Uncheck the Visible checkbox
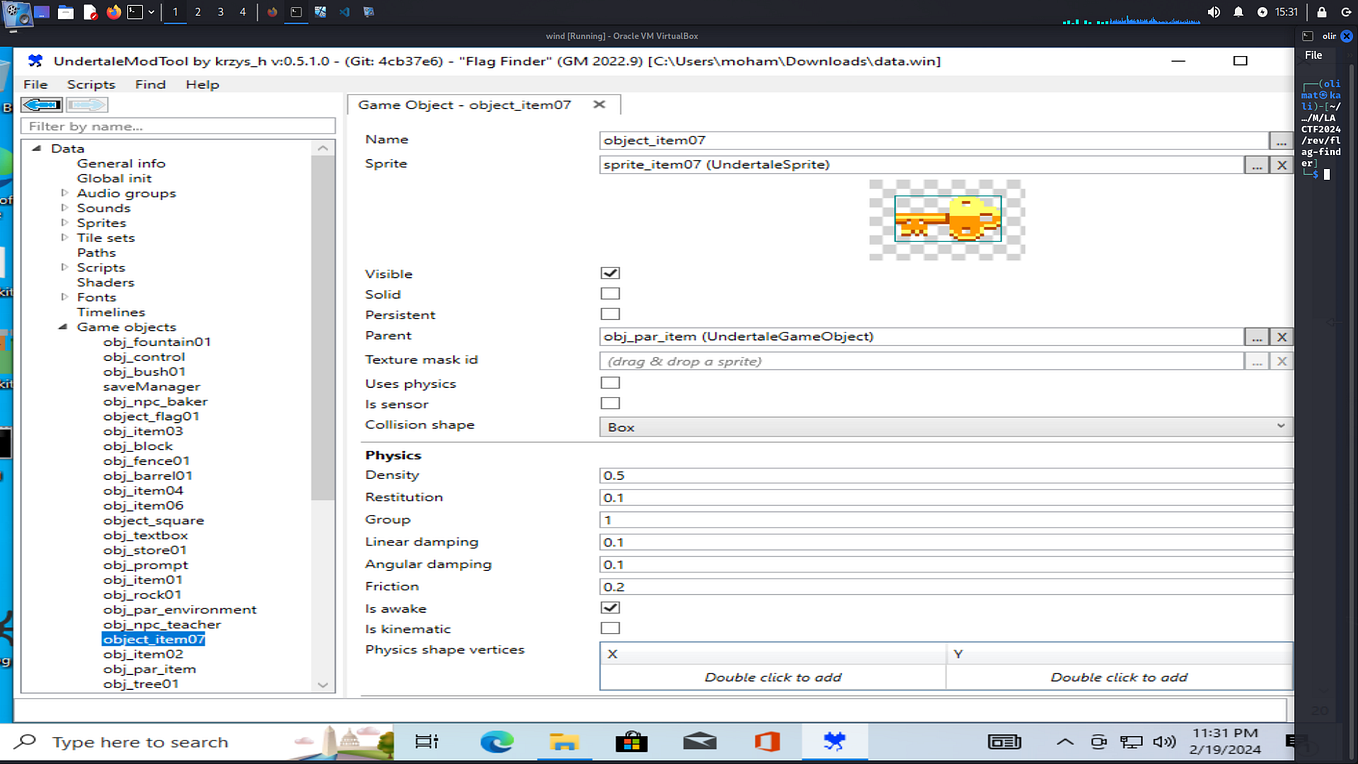This screenshot has height=764, width=1358. pyautogui.click(x=609, y=272)
